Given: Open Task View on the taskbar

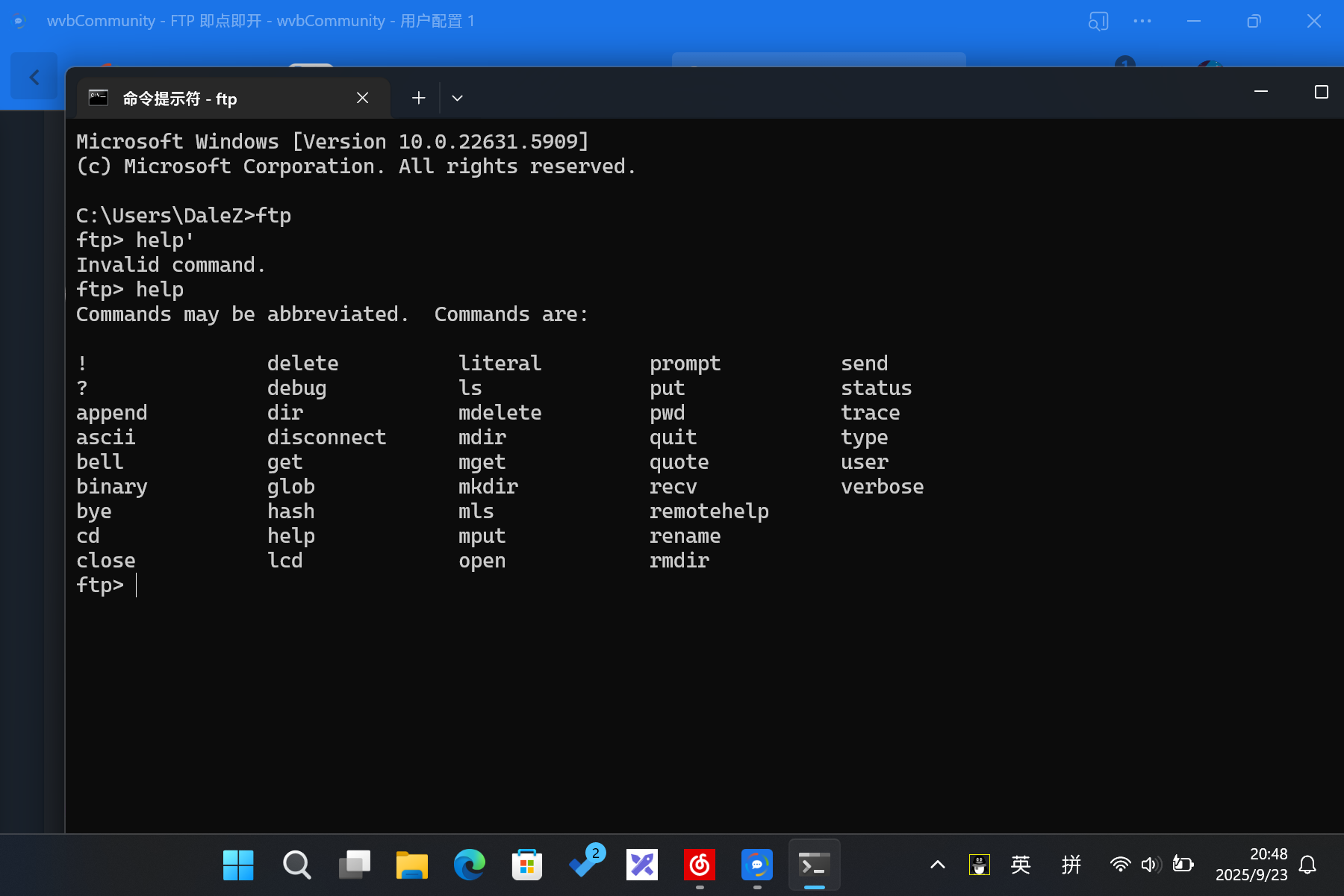Looking at the screenshot, I should [x=354, y=865].
